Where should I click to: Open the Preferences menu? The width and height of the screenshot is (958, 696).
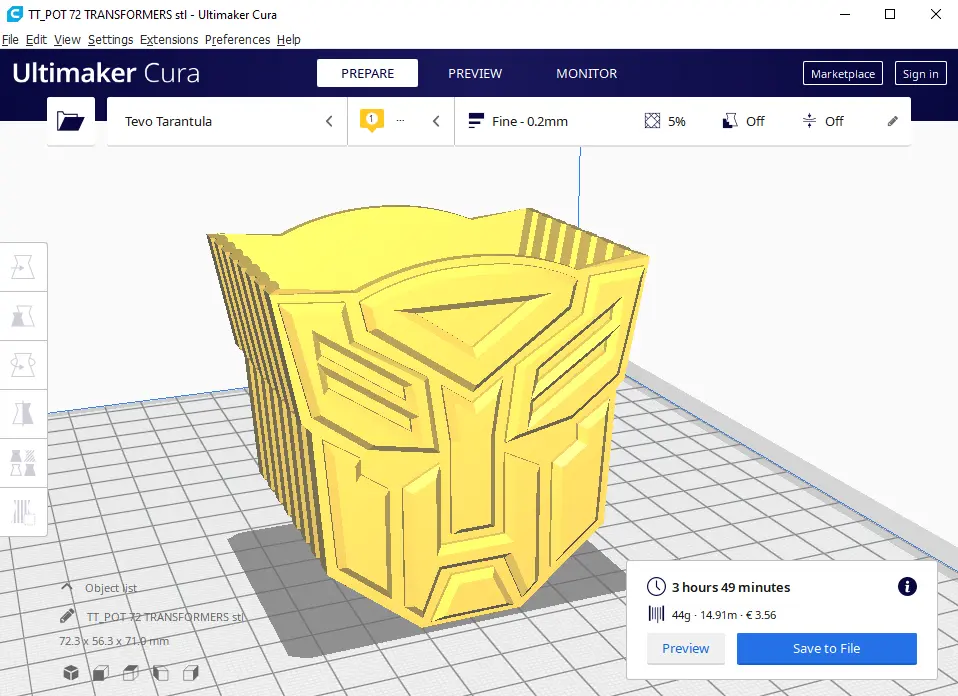click(238, 40)
